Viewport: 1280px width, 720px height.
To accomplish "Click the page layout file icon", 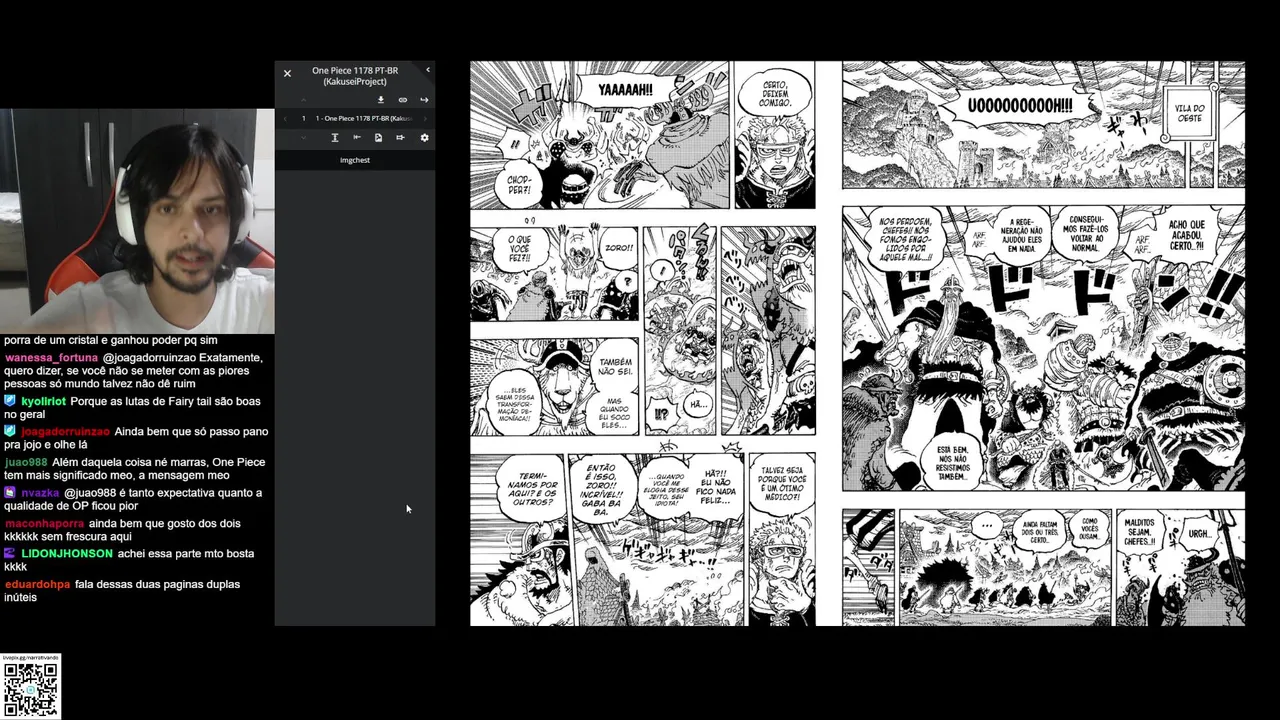I will click(378, 137).
